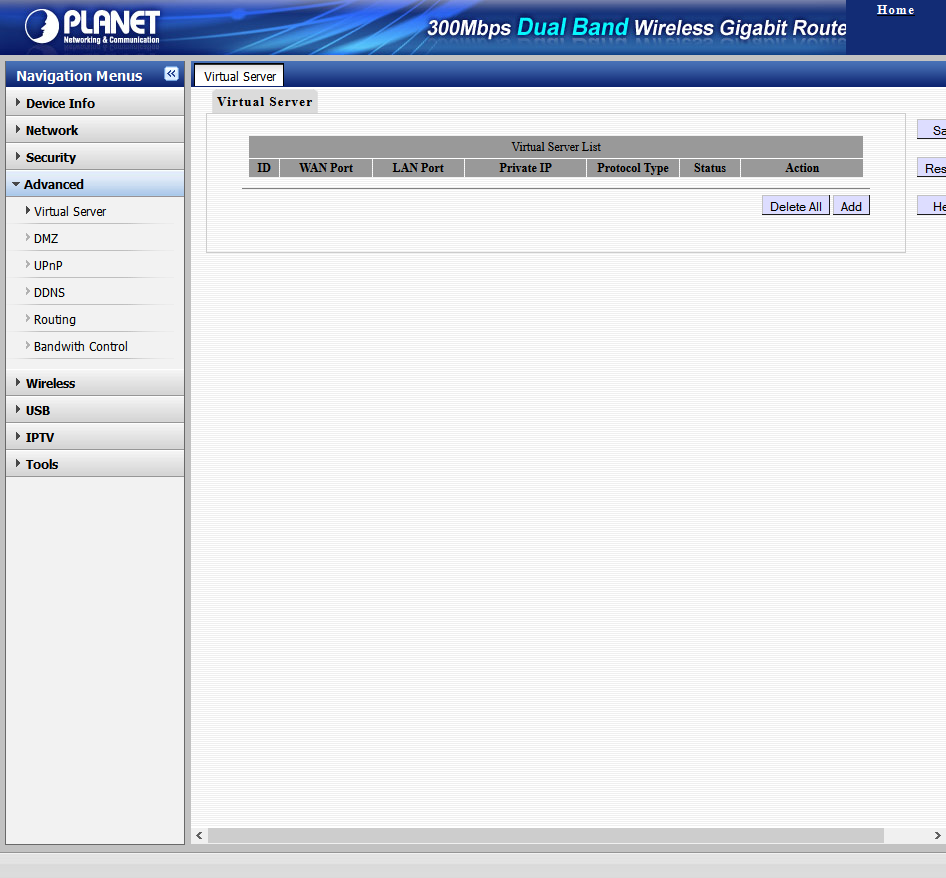Expand the Wireless menu section
The width and height of the screenshot is (946, 878).
coord(50,383)
